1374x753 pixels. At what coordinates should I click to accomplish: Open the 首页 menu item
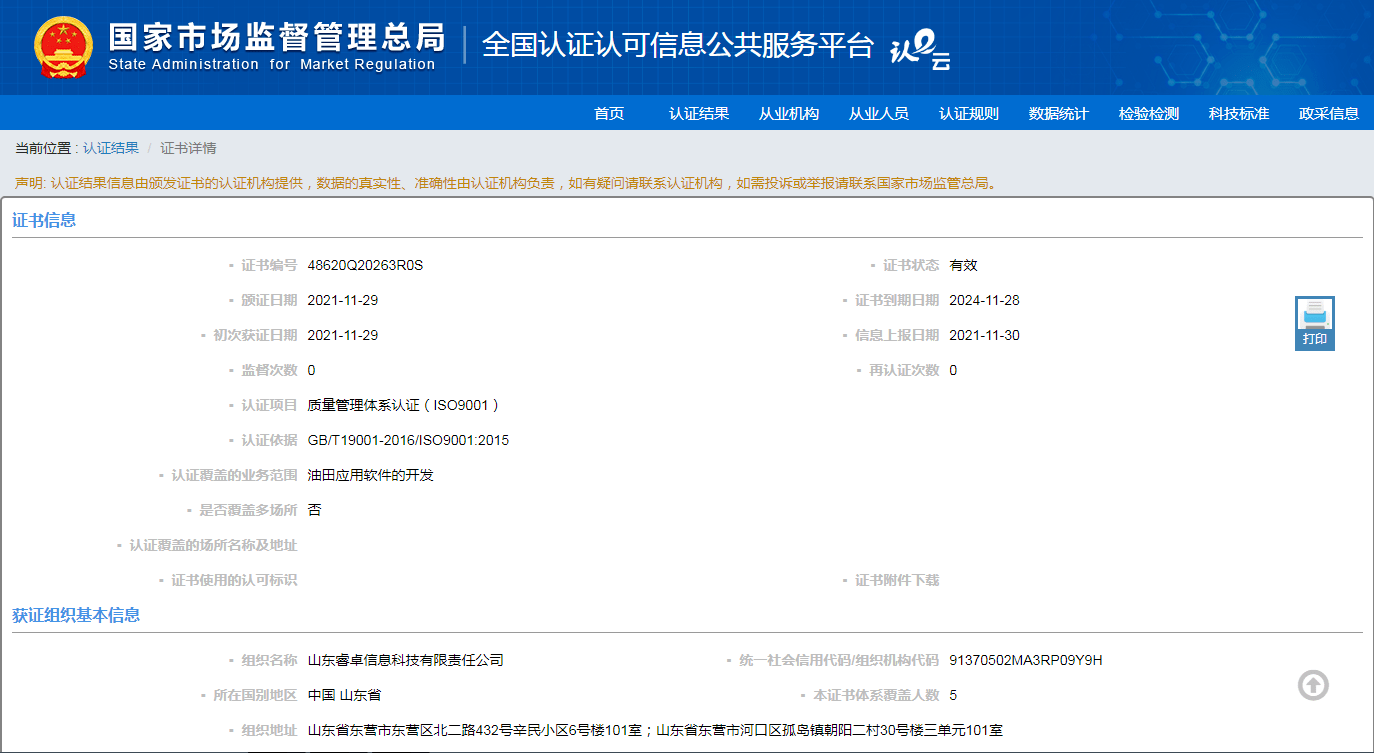(x=608, y=113)
